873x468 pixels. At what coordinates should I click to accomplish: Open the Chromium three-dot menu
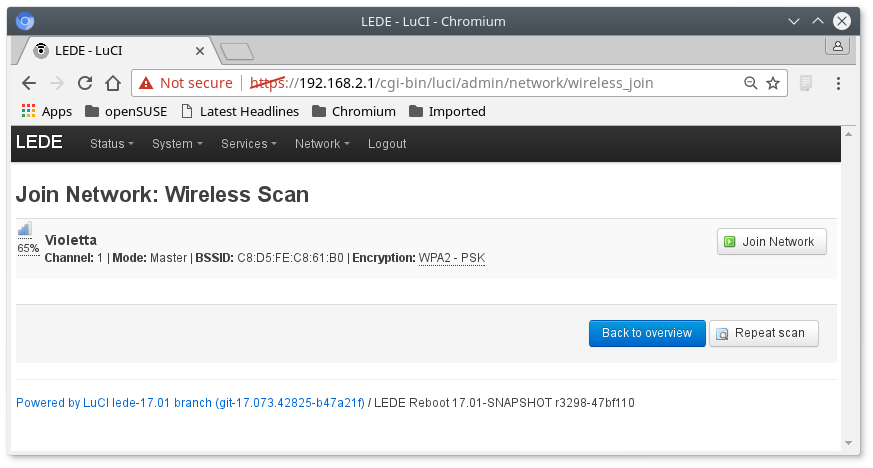click(838, 83)
